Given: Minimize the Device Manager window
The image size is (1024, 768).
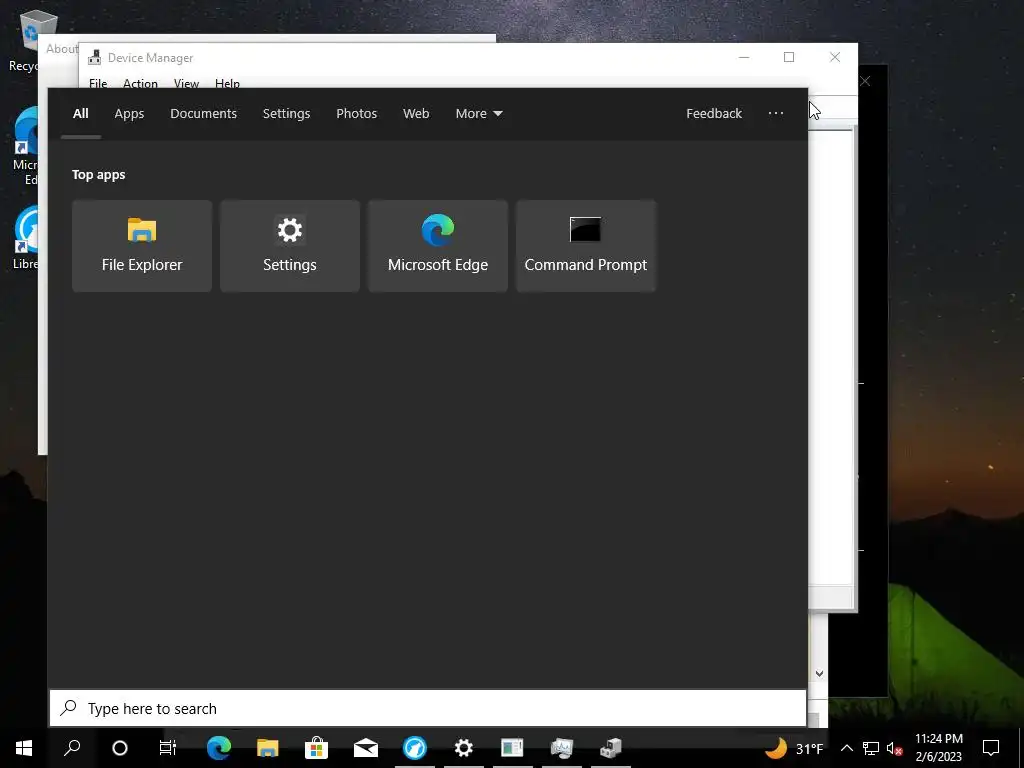Looking at the screenshot, I should 744,57.
